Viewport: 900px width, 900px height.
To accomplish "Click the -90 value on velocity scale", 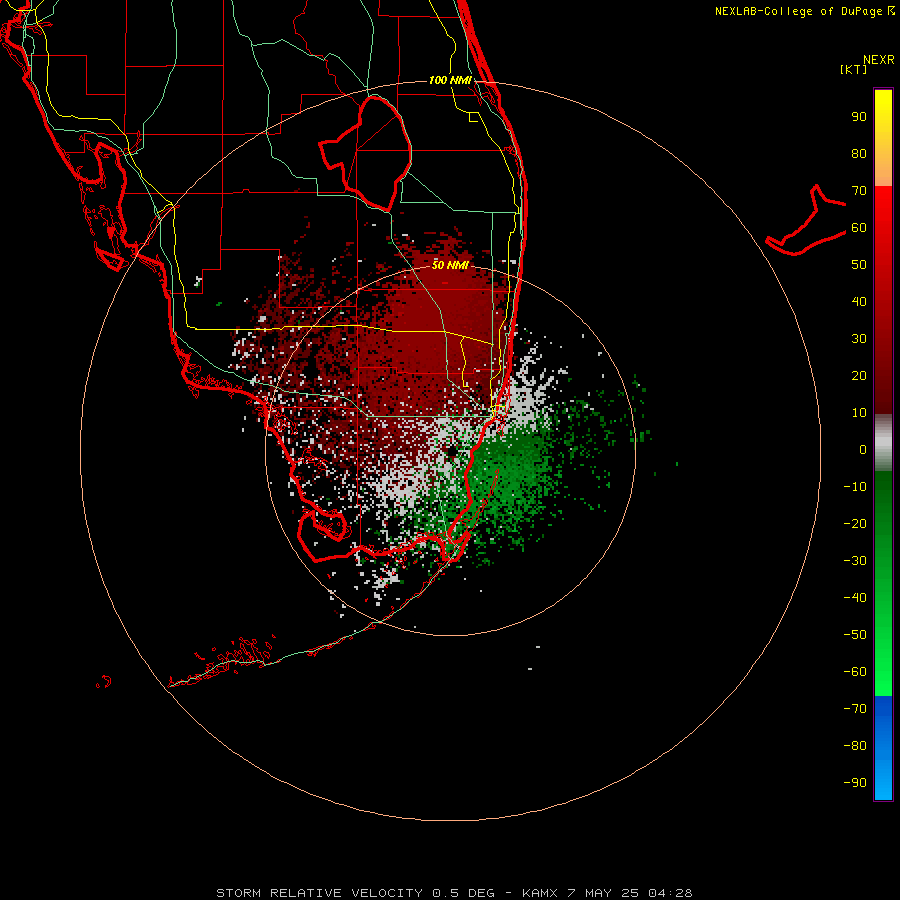I will (x=855, y=783).
